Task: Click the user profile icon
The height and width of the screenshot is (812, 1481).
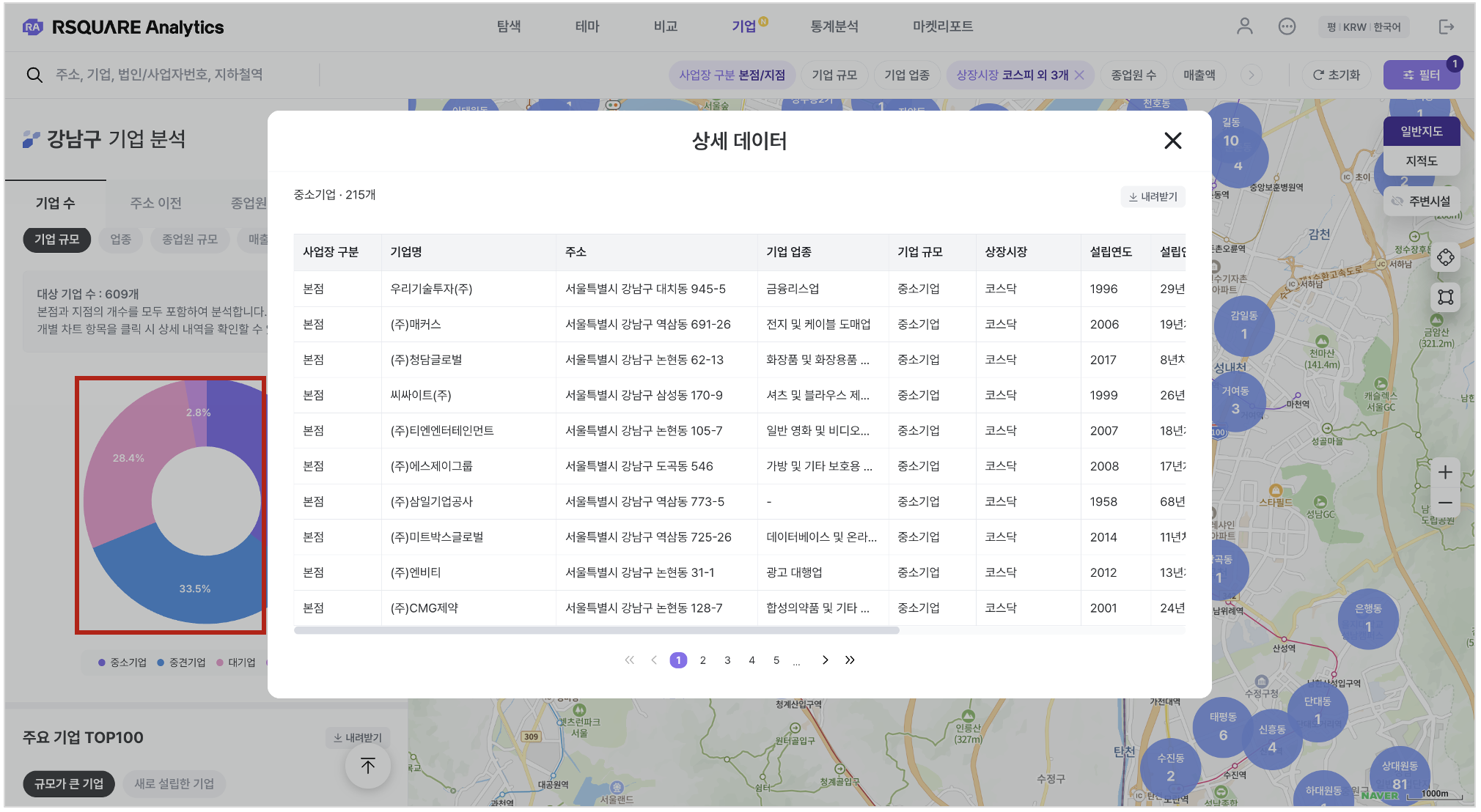Action: [1244, 27]
